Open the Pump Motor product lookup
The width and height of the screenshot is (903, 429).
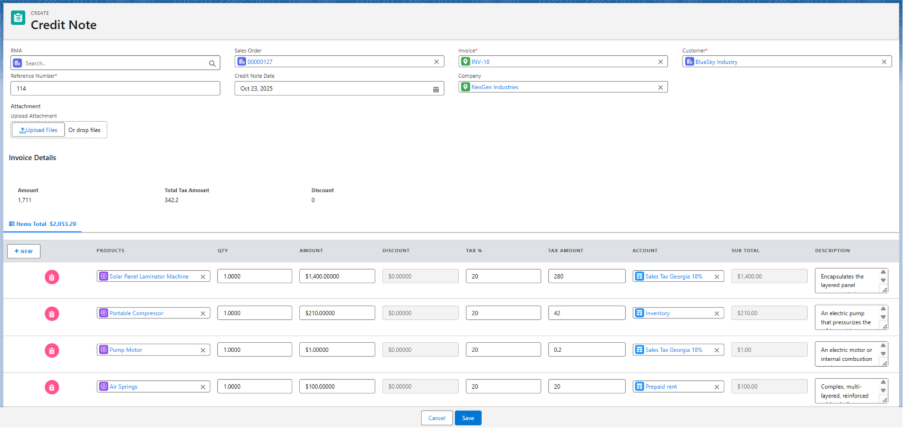coord(148,350)
